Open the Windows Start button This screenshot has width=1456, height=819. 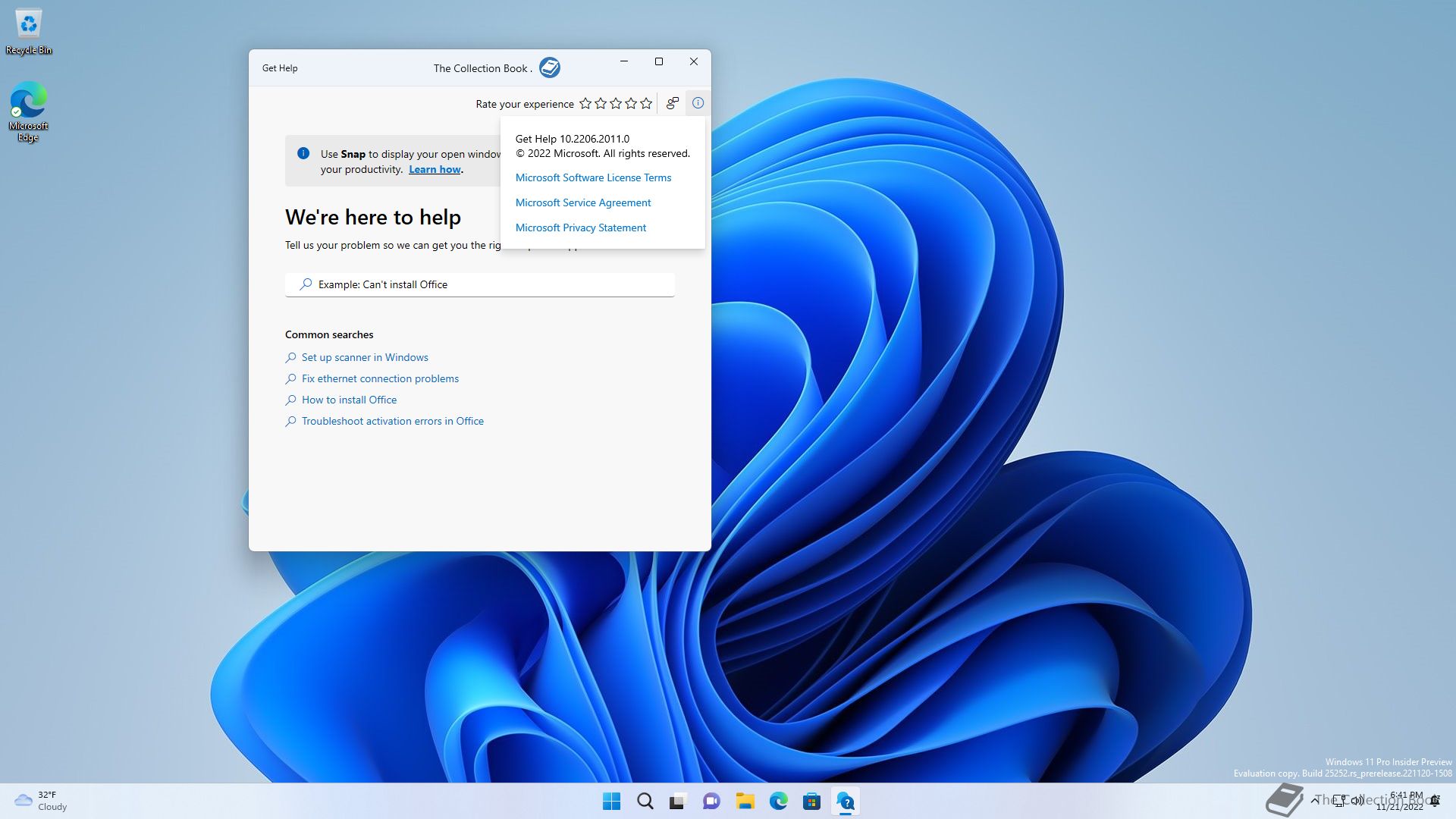611,801
